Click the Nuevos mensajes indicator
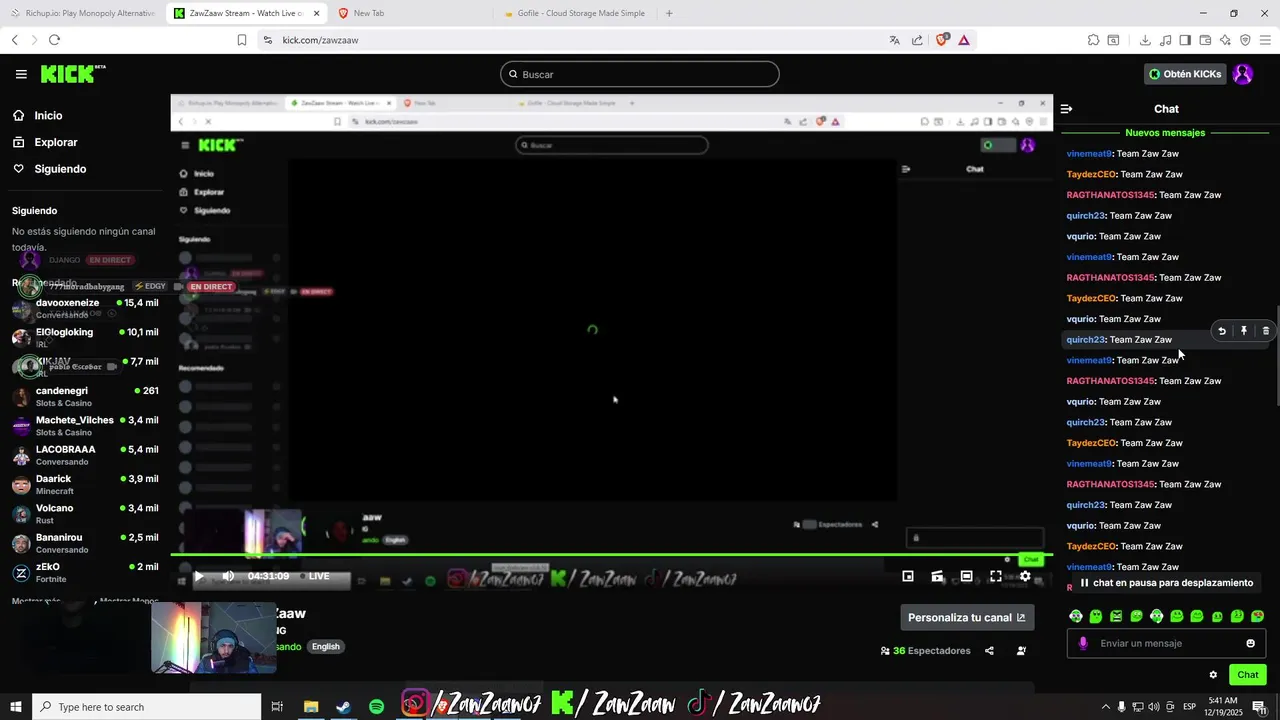Image resolution: width=1280 pixels, height=720 pixels. pyautogui.click(x=1165, y=133)
